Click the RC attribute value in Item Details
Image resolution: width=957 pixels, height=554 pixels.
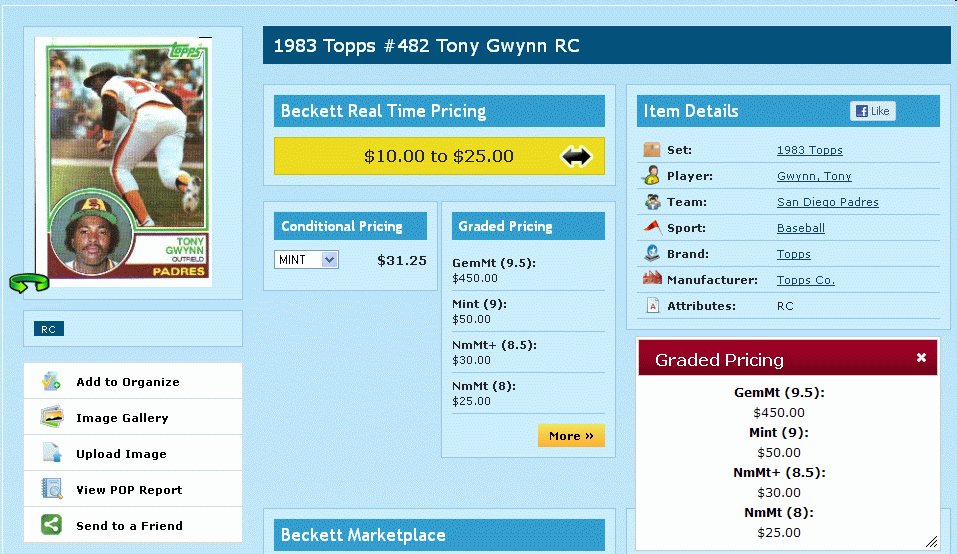[x=785, y=306]
